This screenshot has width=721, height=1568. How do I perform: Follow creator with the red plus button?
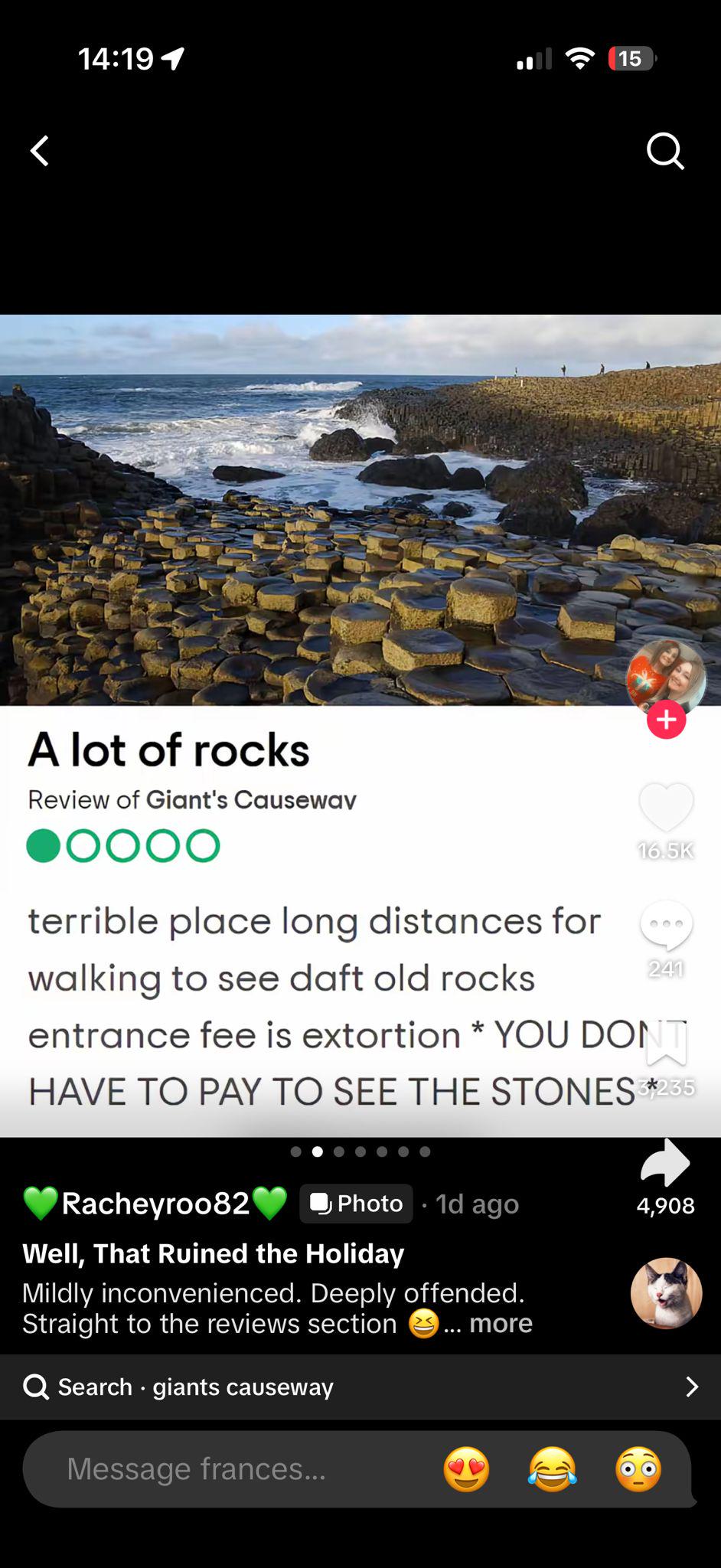tap(666, 720)
